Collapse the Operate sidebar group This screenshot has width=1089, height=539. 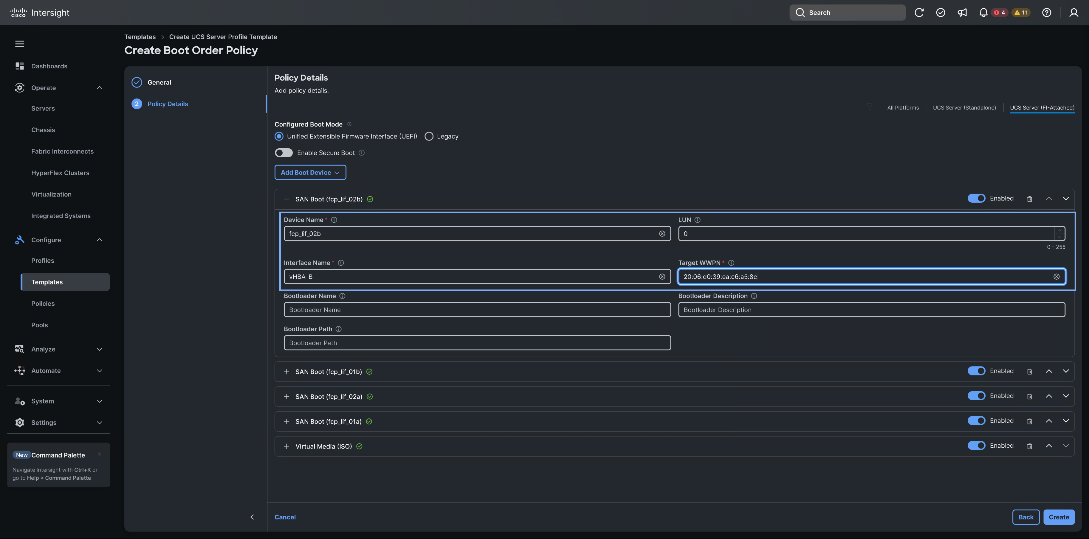click(99, 88)
